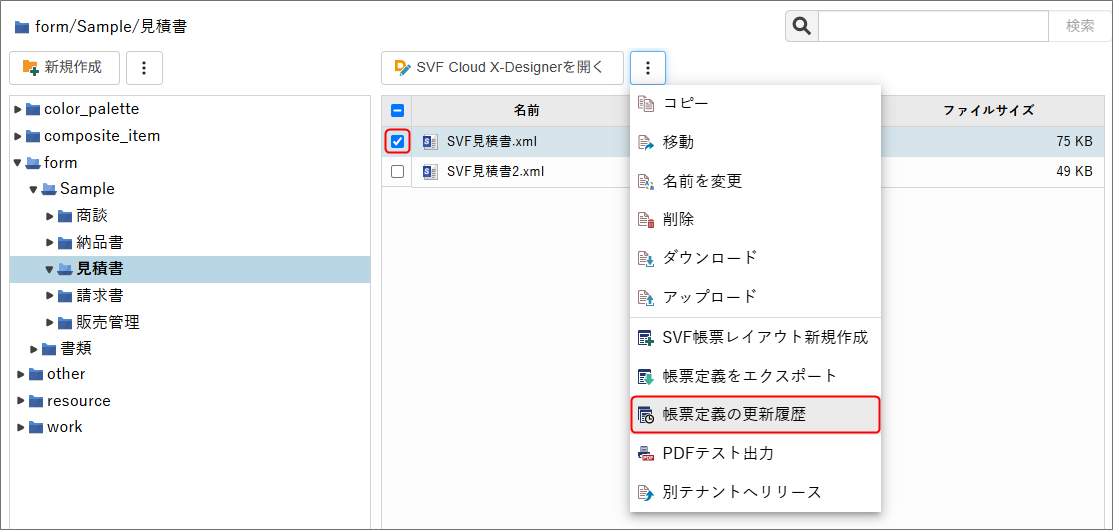
Task: Select the composite_item folder label in tree
Action: (102, 136)
